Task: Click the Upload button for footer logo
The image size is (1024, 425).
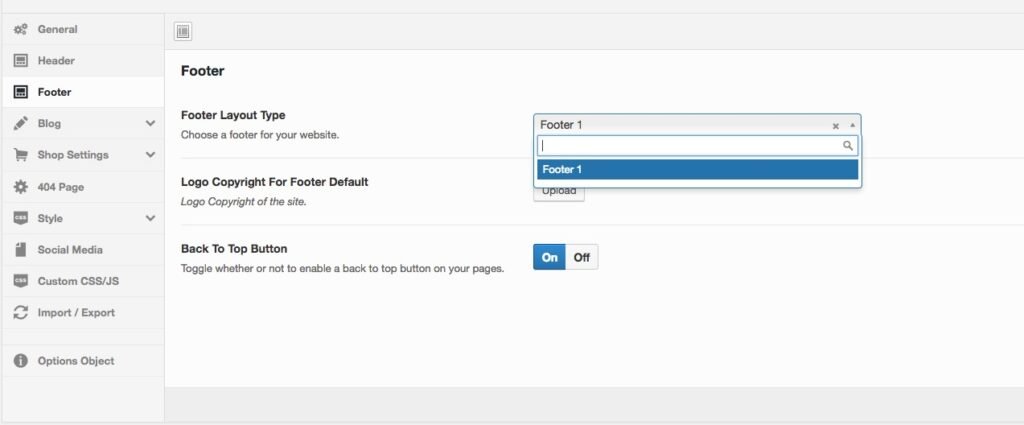Action: click(x=559, y=192)
